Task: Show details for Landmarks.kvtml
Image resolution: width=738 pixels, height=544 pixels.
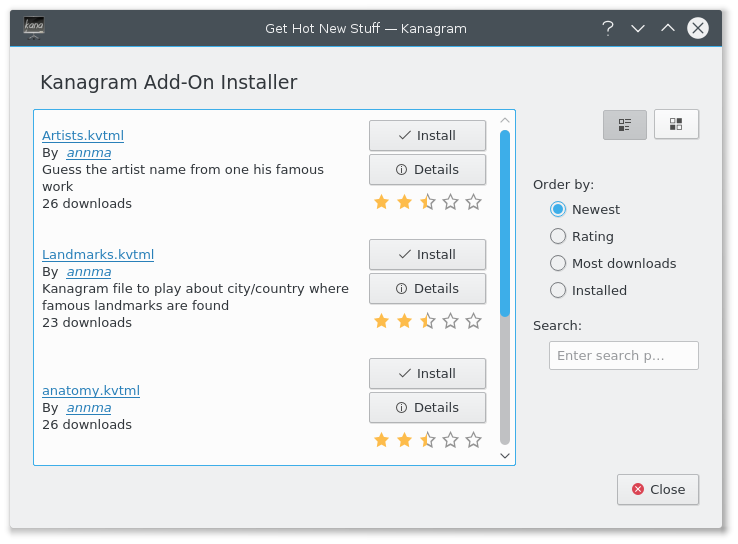Action: 427,288
